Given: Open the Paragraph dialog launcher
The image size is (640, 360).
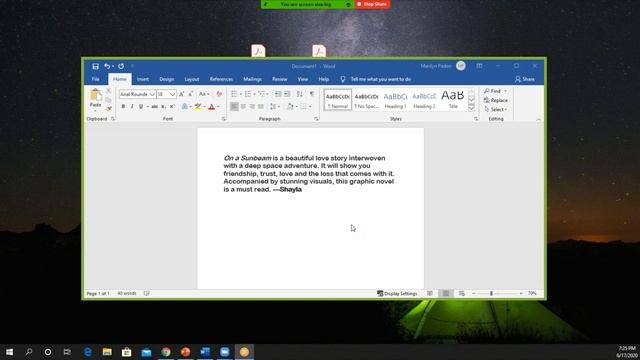Looking at the screenshot, I should tap(316, 119).
